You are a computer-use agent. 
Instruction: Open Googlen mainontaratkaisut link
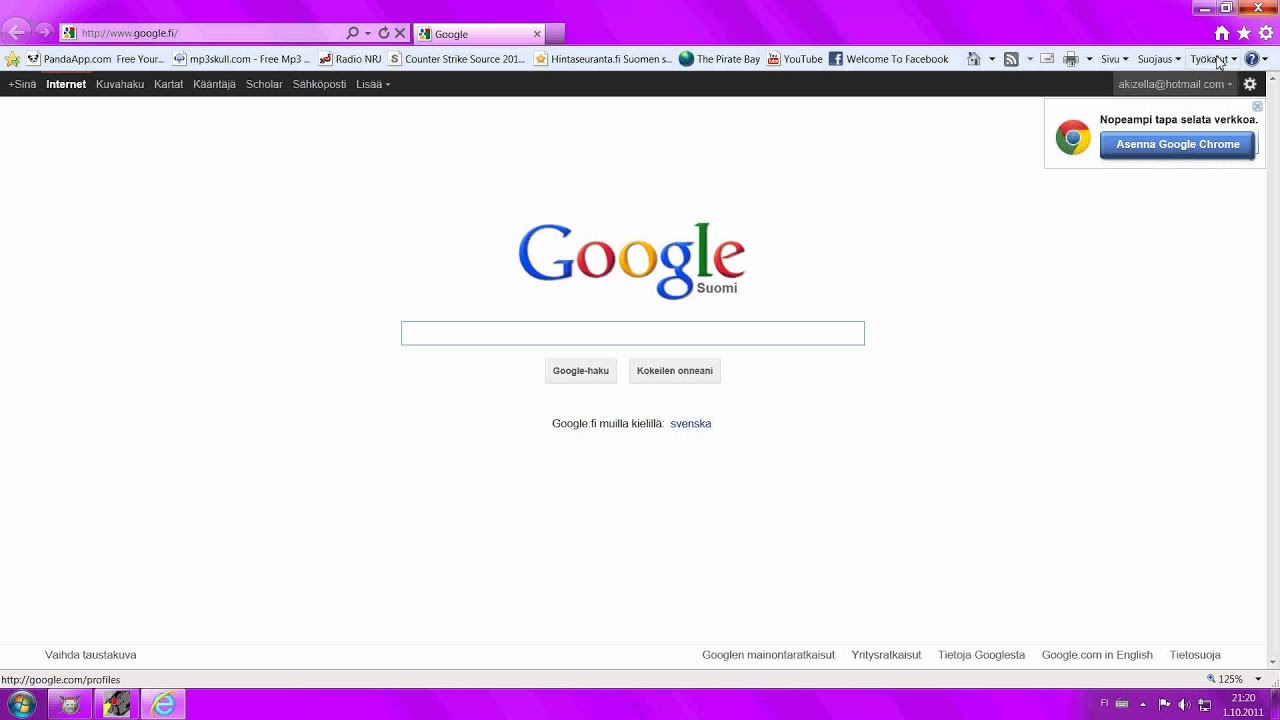point(768,655)
